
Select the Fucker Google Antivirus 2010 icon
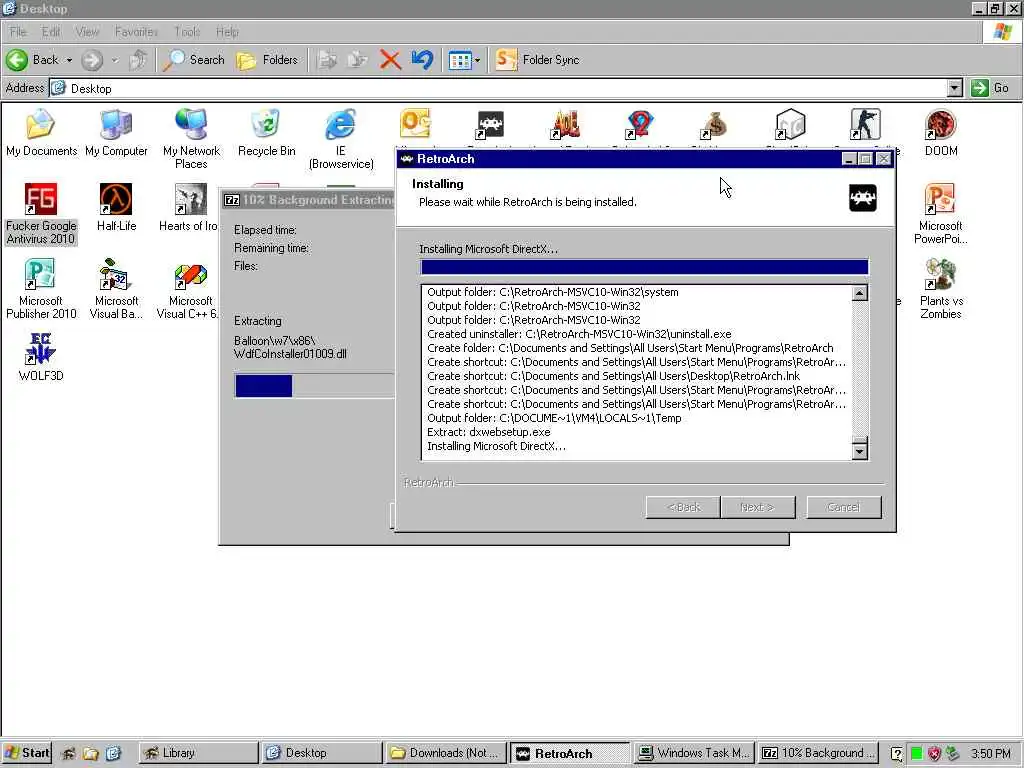pos(40,214)
